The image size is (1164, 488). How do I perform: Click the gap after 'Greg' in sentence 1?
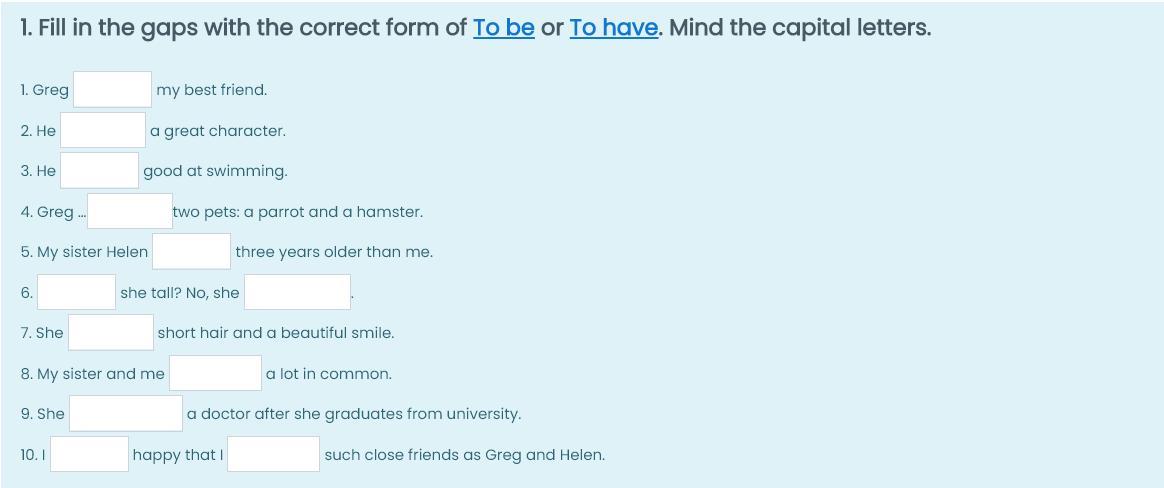coord(112,90)
